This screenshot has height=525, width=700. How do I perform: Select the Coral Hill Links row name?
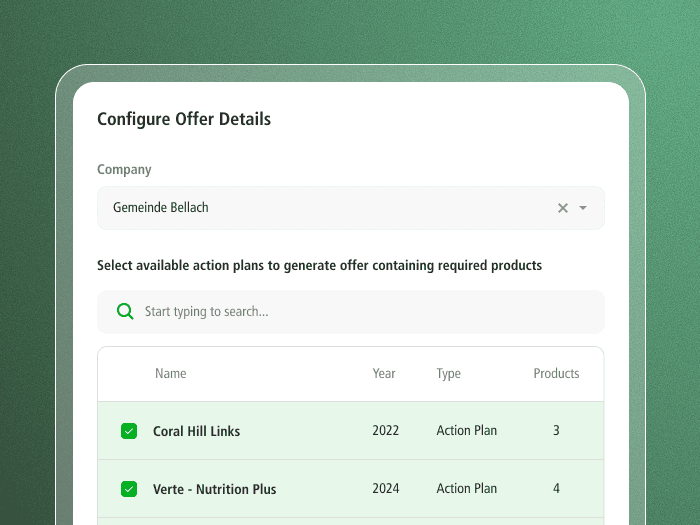coord(196,431)
